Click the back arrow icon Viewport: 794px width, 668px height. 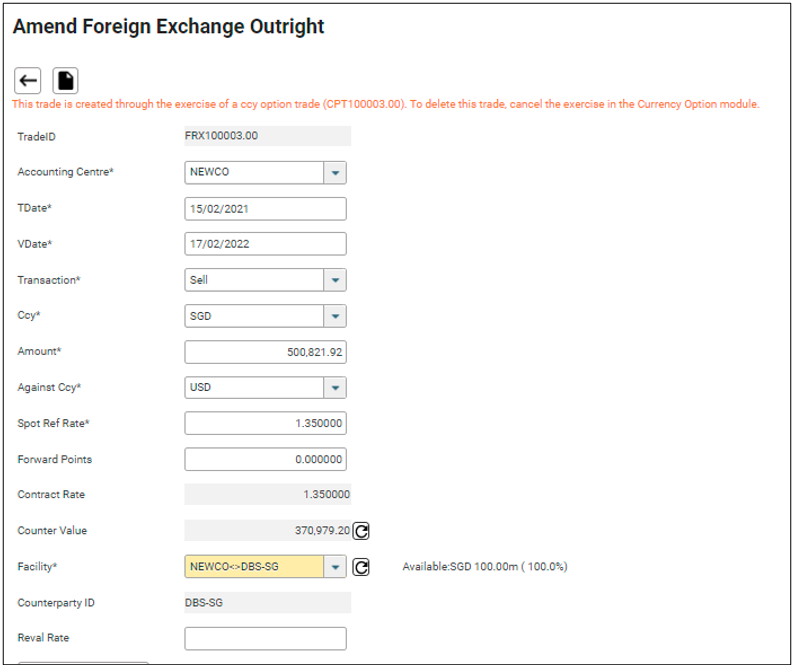click(x=28, y=80)
